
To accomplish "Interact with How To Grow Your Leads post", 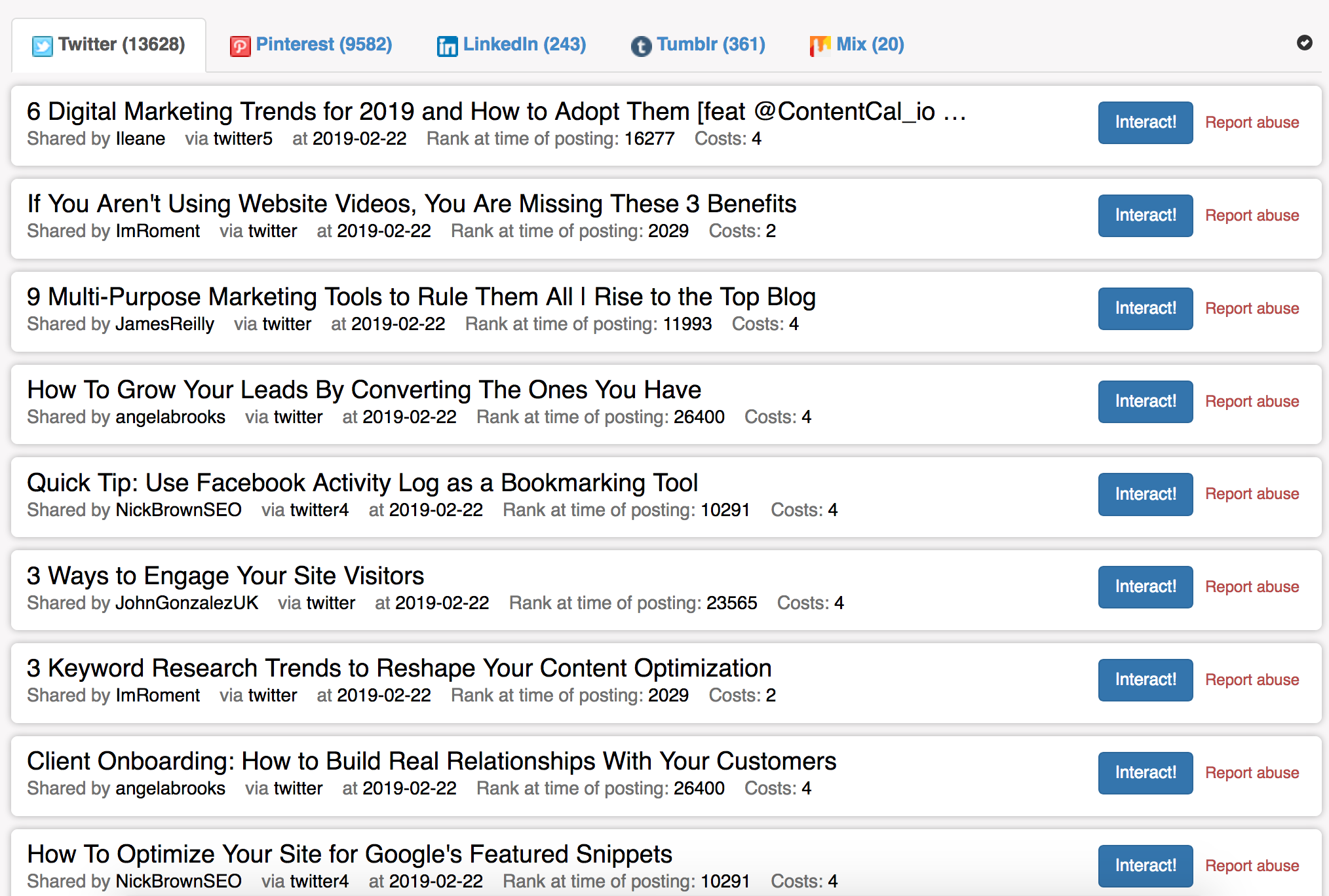I will pos(1146,401).
